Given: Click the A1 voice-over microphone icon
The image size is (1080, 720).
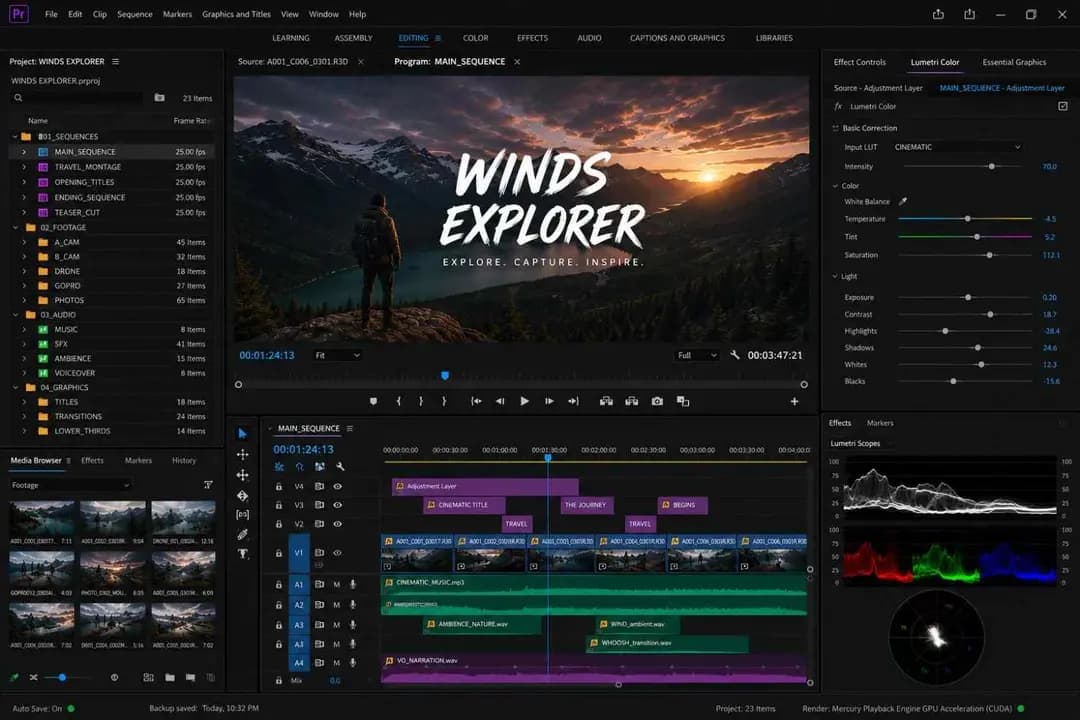Looking at the screenshot, I should coord(353,584).
